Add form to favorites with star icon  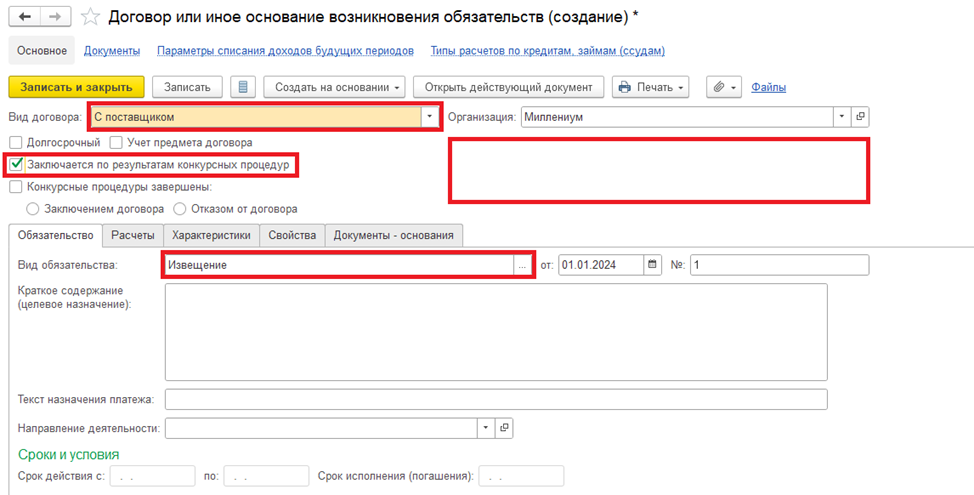point(91,17)
